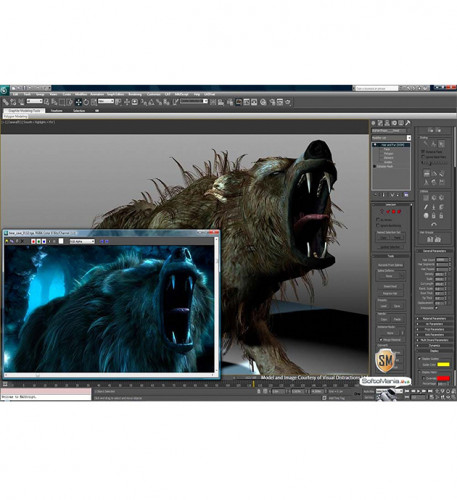Activate the Select and Rotate tool

pos(86,102)
